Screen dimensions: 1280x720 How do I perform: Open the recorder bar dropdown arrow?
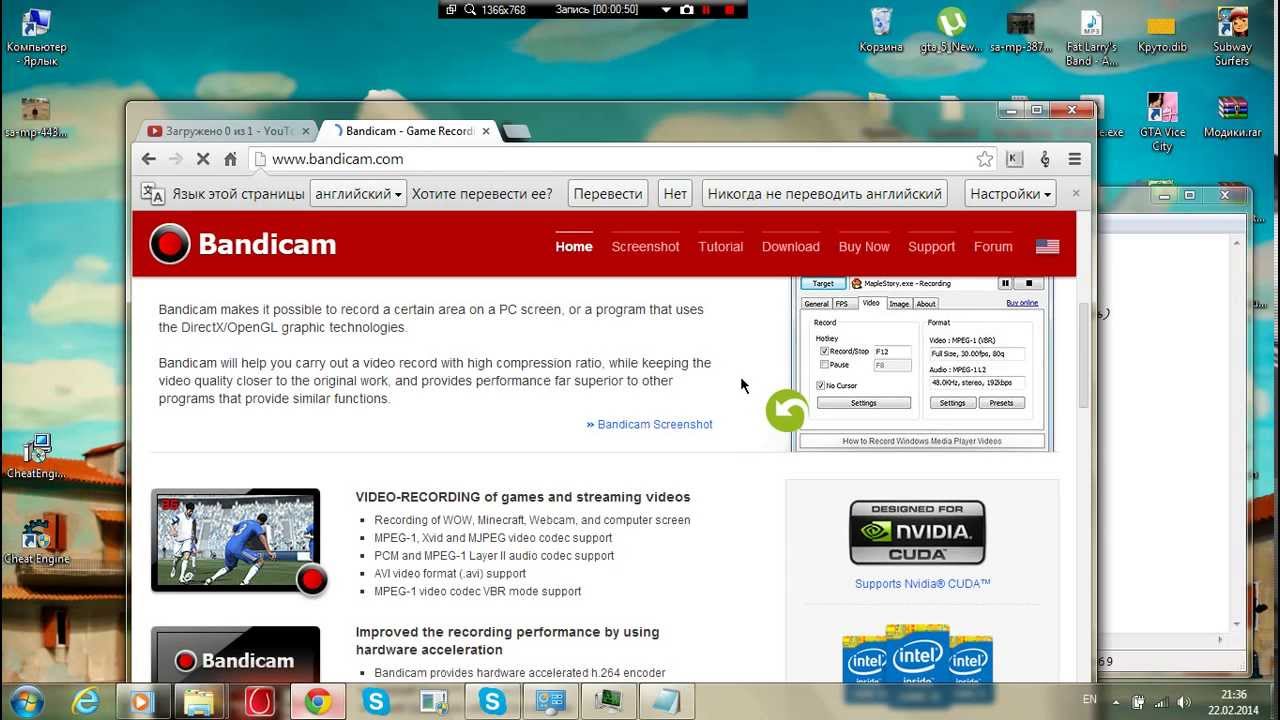tap(666, 10)
